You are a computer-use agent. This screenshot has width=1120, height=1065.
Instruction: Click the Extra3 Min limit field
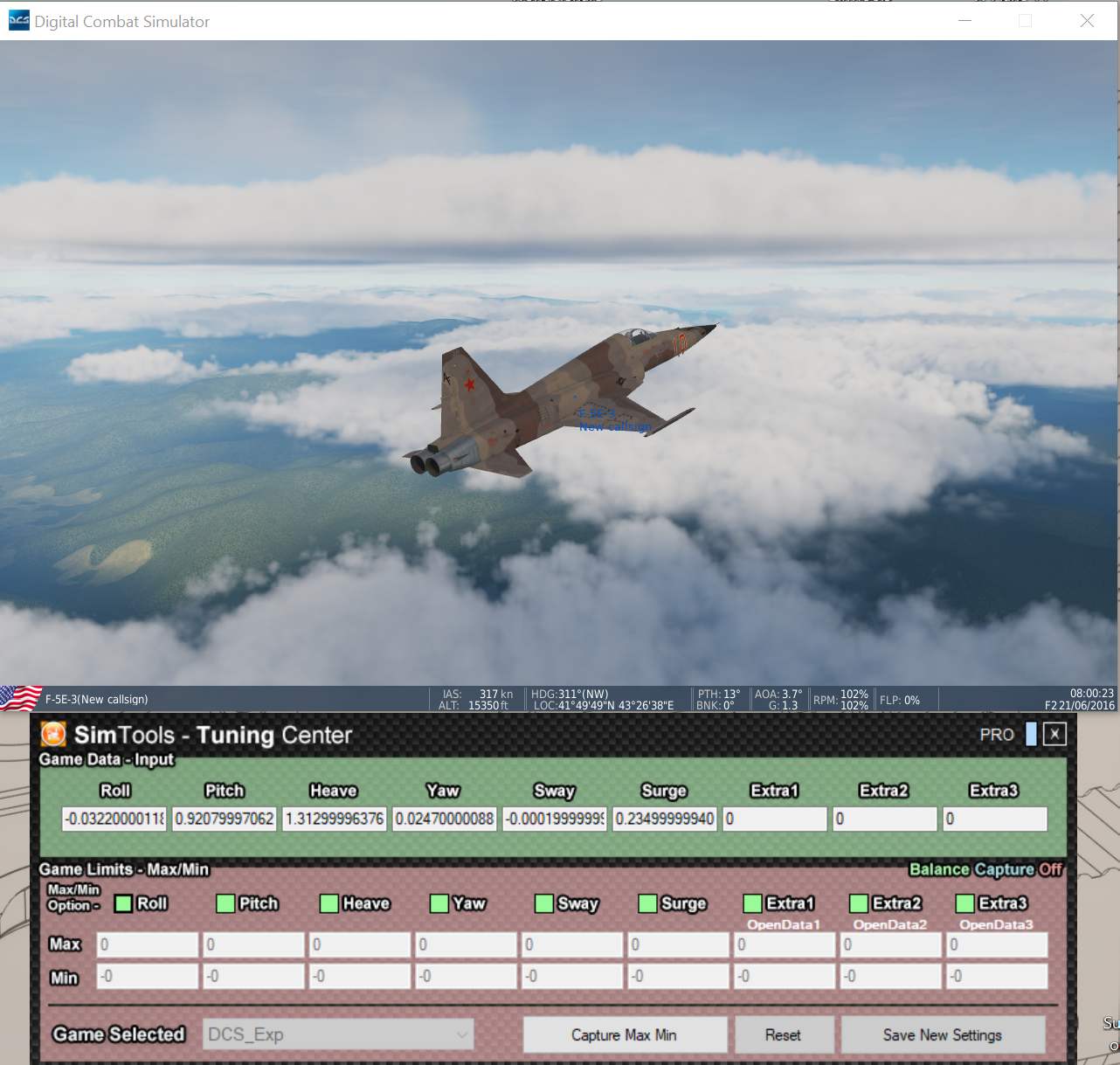point(997,976)
